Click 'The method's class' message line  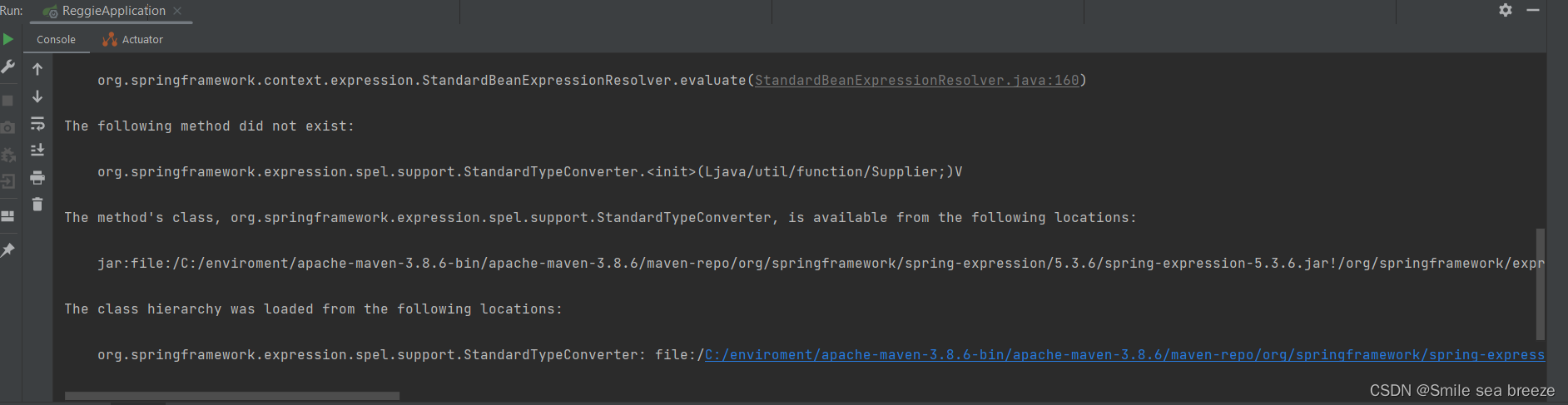click(x=600, y=217)
